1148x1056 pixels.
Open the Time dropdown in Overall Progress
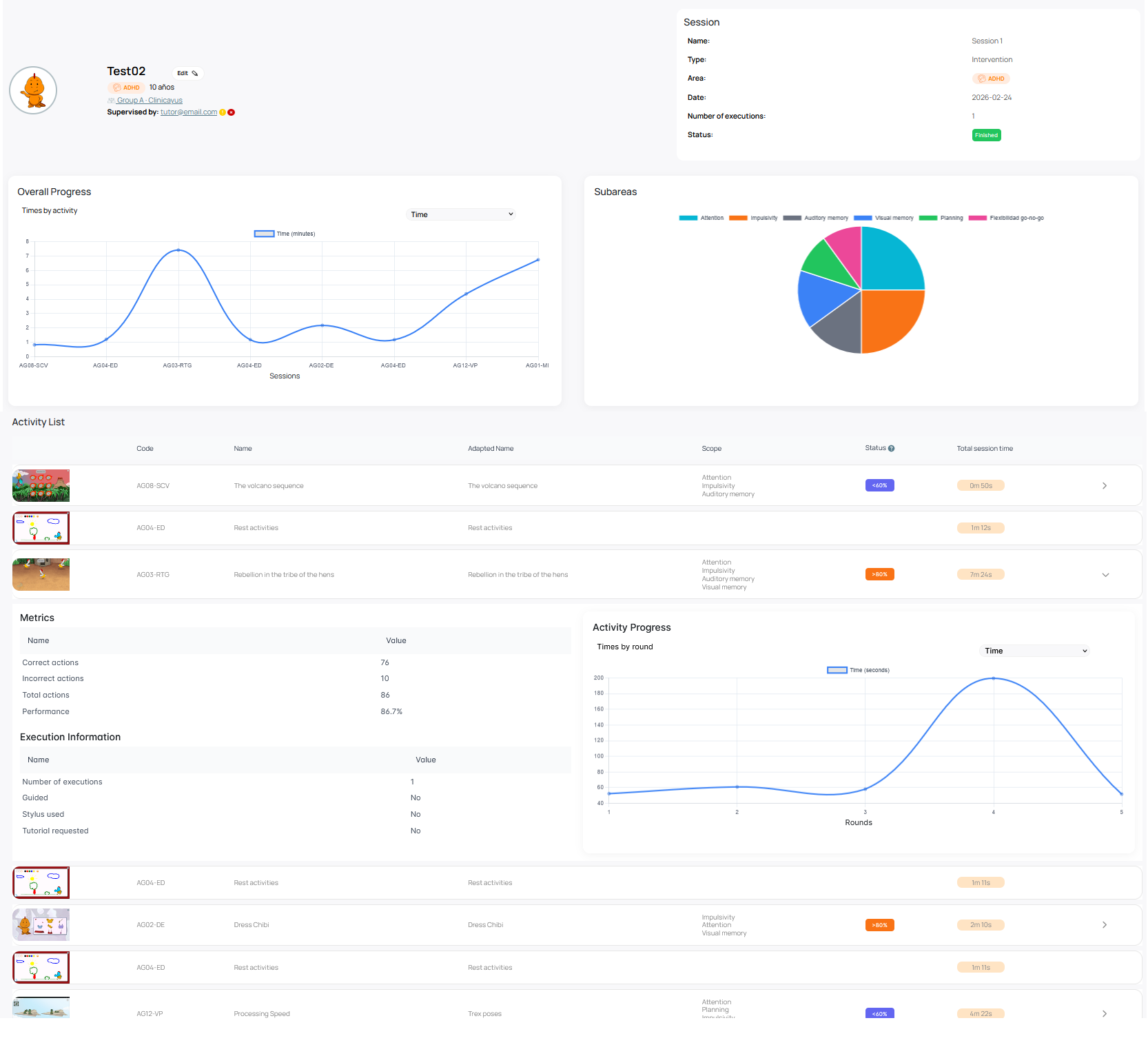pyautogui.click(x=461, y=214)
